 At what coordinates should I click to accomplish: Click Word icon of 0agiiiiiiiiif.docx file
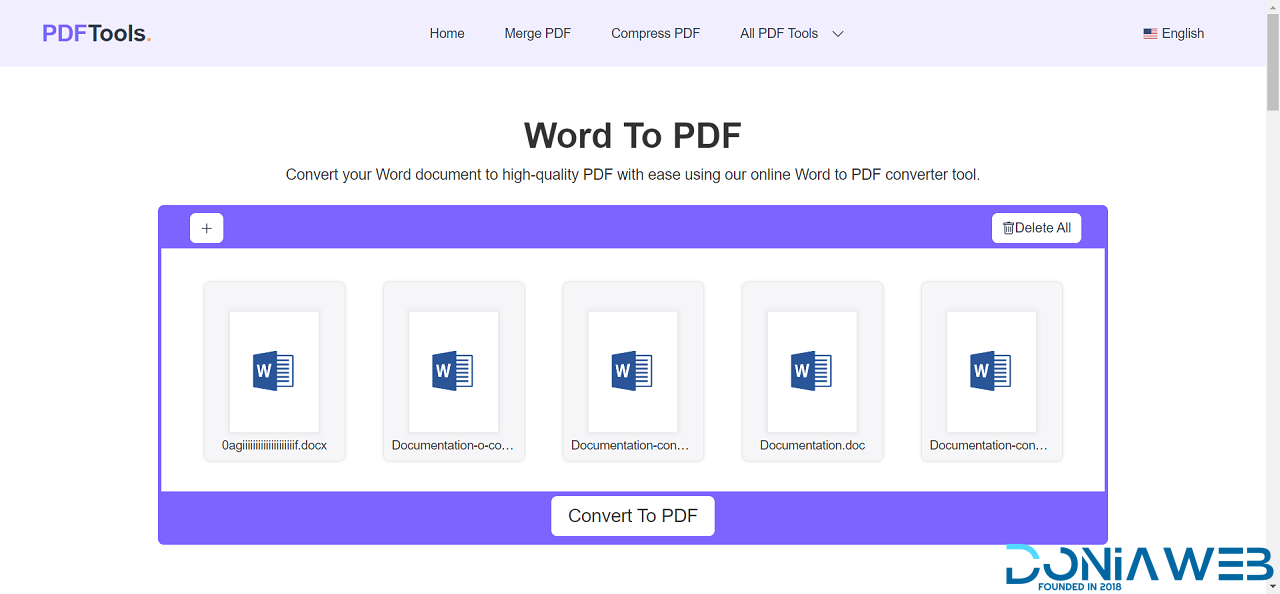[x=273, y=371]
